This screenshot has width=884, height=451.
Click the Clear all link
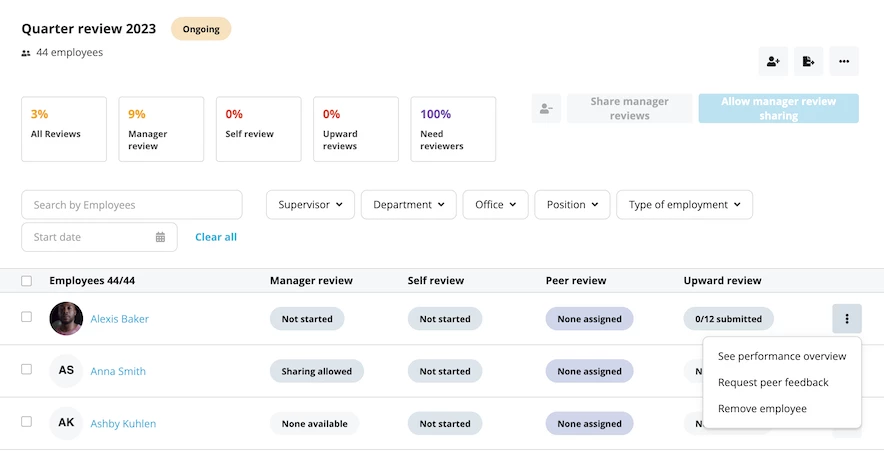pyautogui.click(x=216, y=237)
